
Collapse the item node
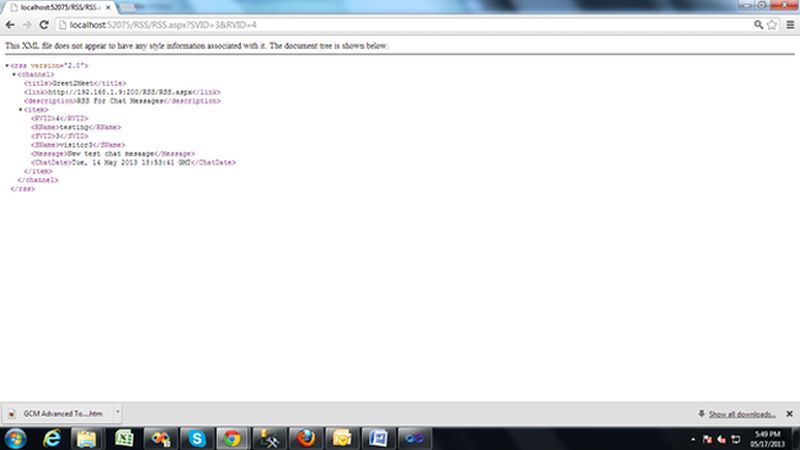tap(21, 110)
